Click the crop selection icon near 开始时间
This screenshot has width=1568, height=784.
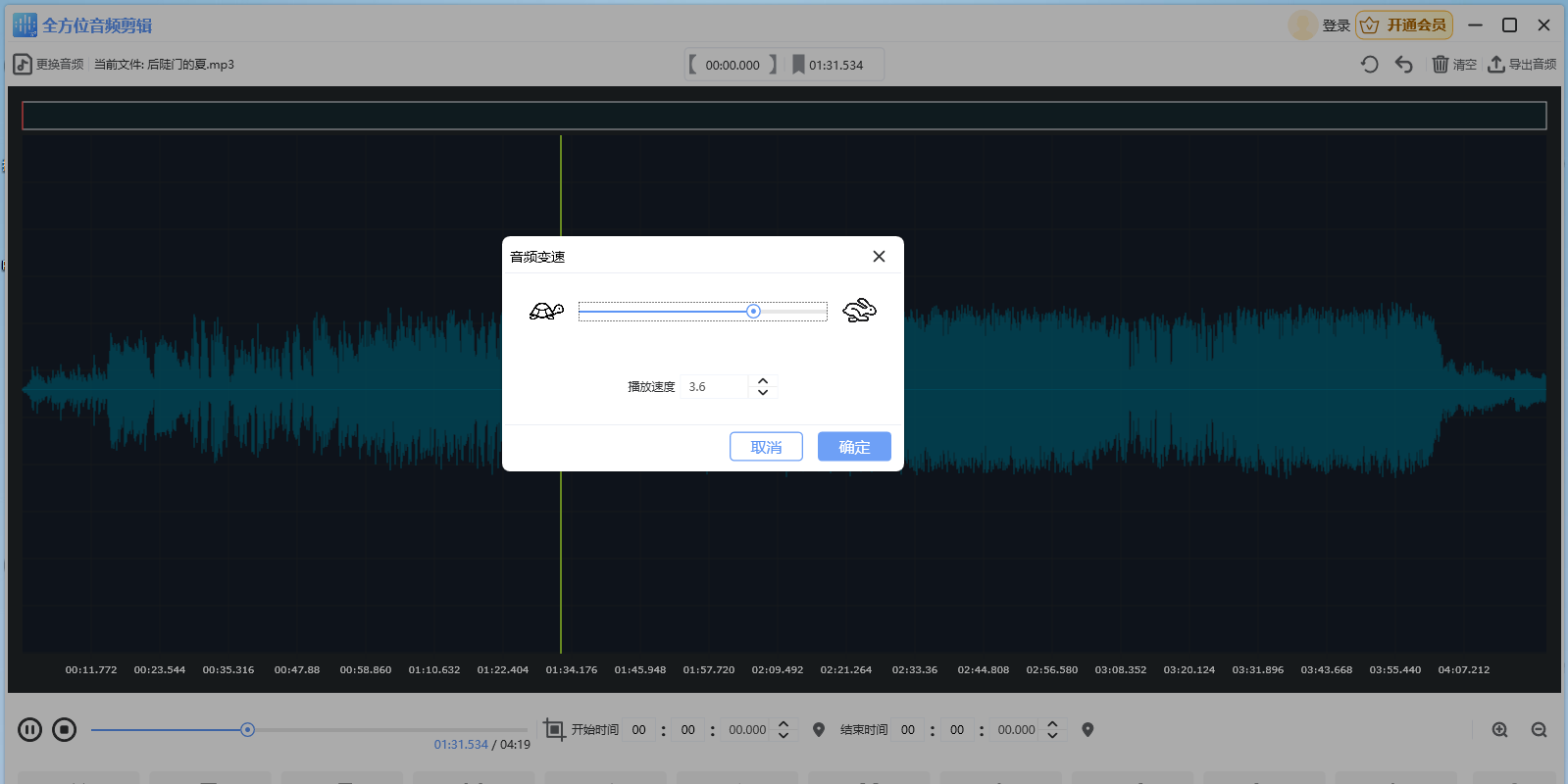click(x=554, y=730)
